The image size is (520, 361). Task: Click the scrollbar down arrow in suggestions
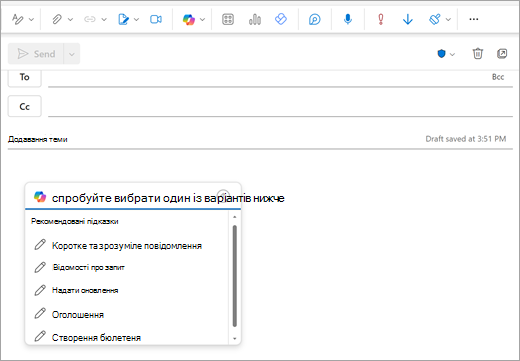(x=235, y=339)
